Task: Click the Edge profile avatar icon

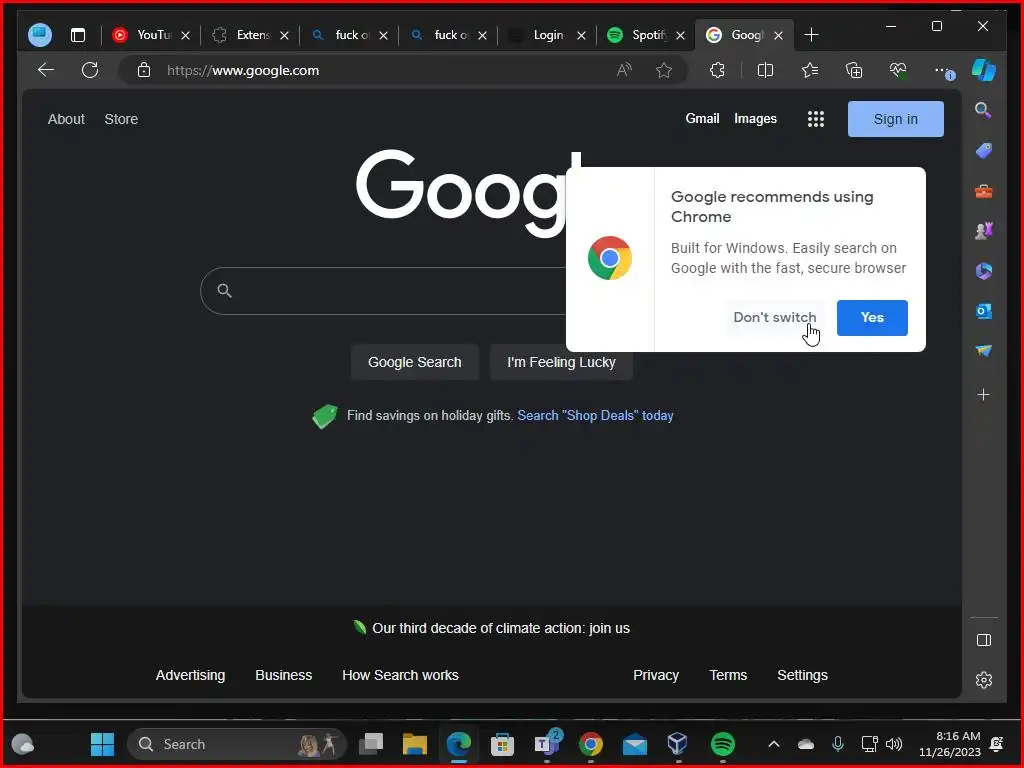Action: point(40,35)
